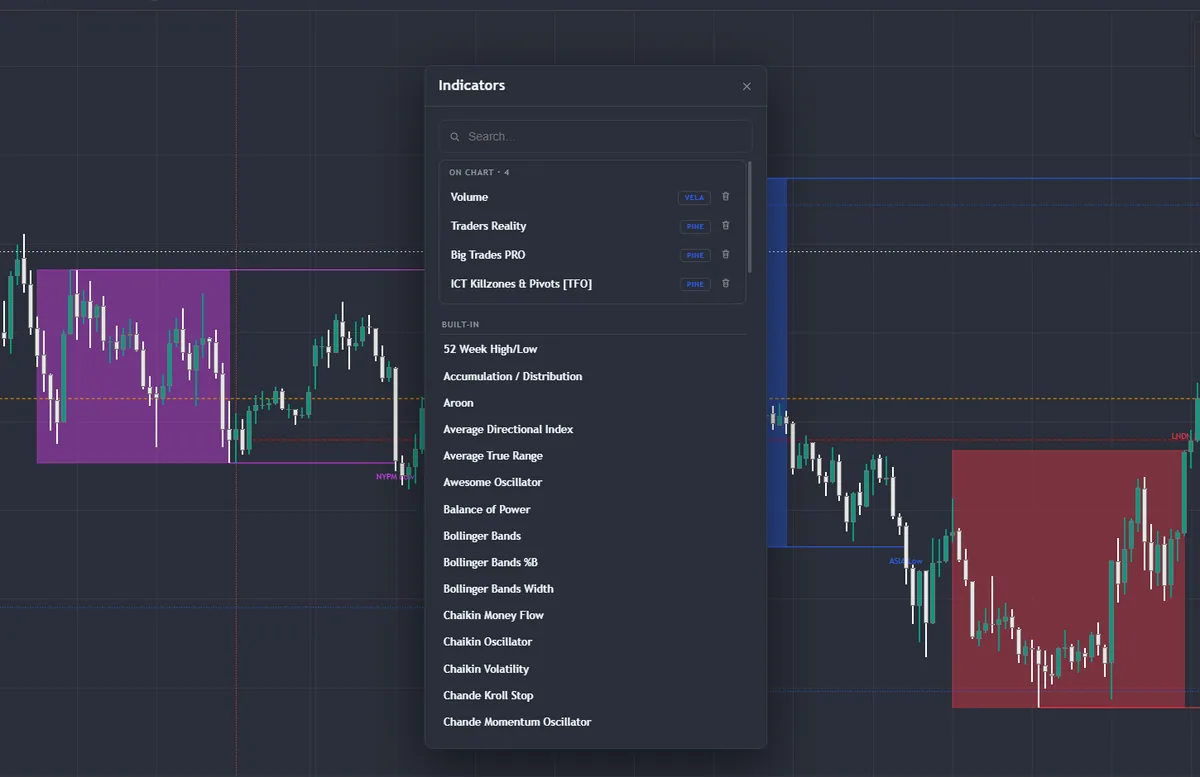Click the red killzone box on chart
The image size is (1200, 777).
[1068, 579]
